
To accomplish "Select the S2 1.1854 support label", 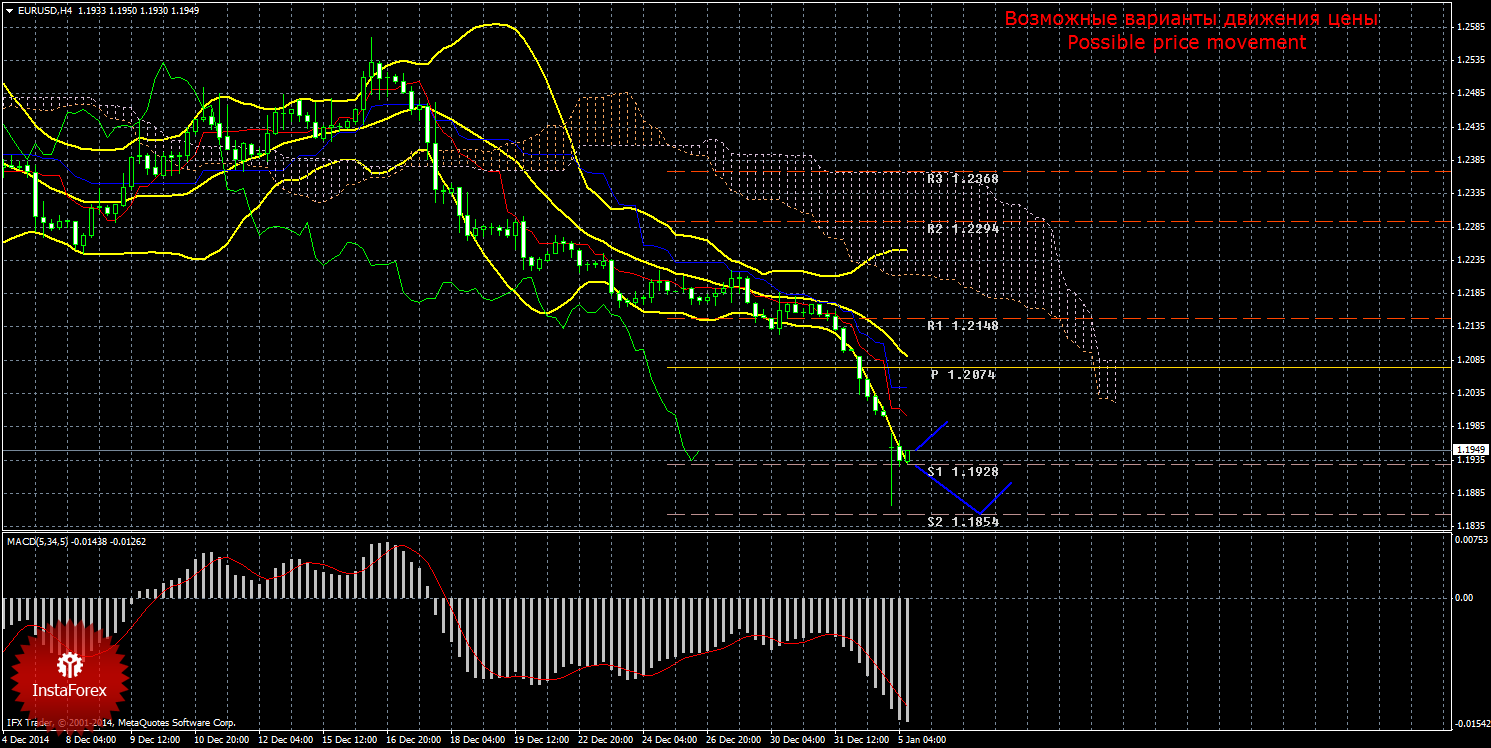I will 962,521.
